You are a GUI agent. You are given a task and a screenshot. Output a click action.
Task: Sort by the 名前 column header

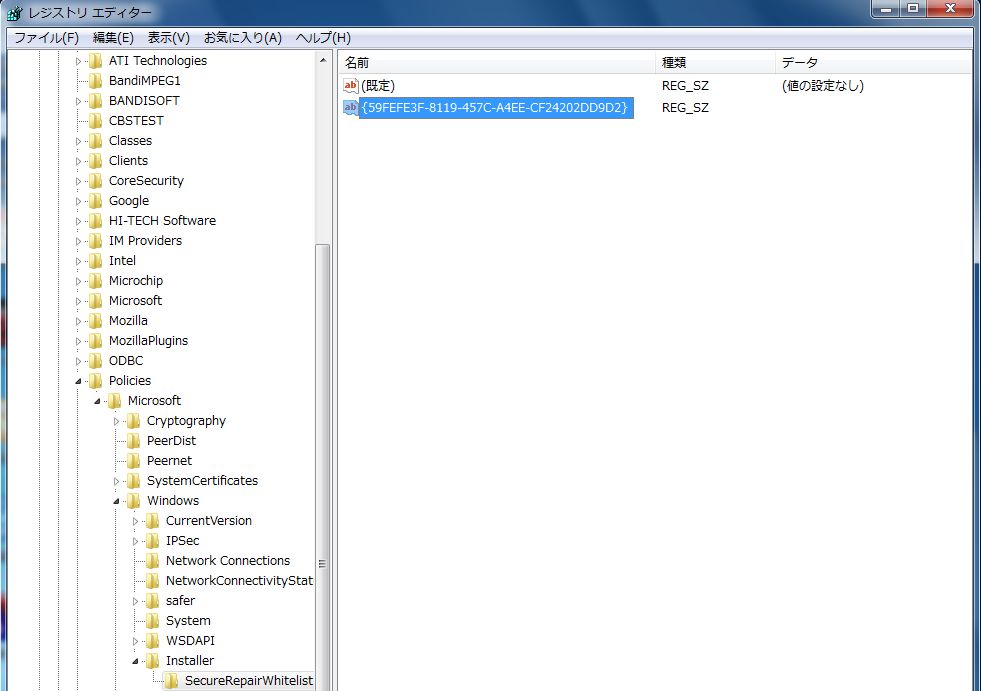click(x=497, y=63)
